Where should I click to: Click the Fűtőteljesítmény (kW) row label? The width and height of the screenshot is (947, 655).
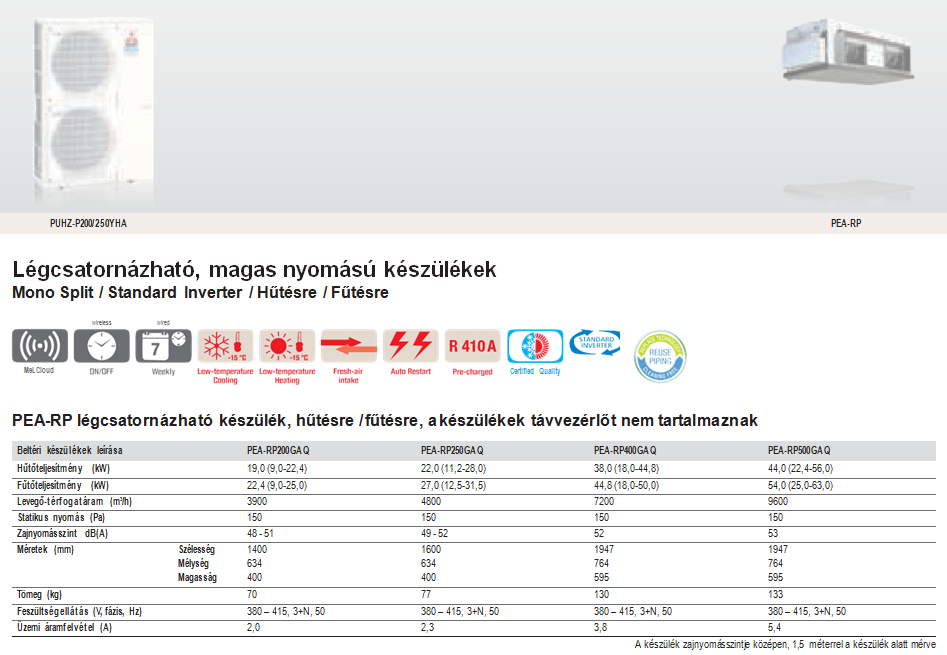(x=63, y=485)
